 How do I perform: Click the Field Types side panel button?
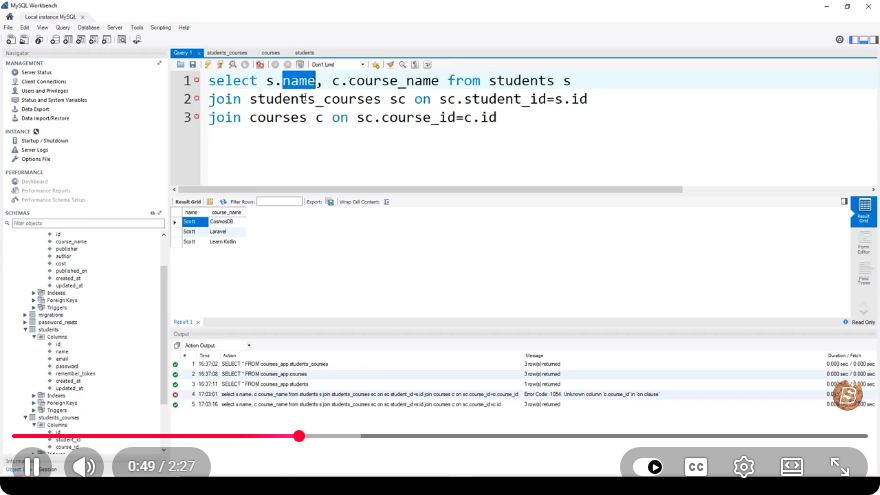tap(864, 274)
